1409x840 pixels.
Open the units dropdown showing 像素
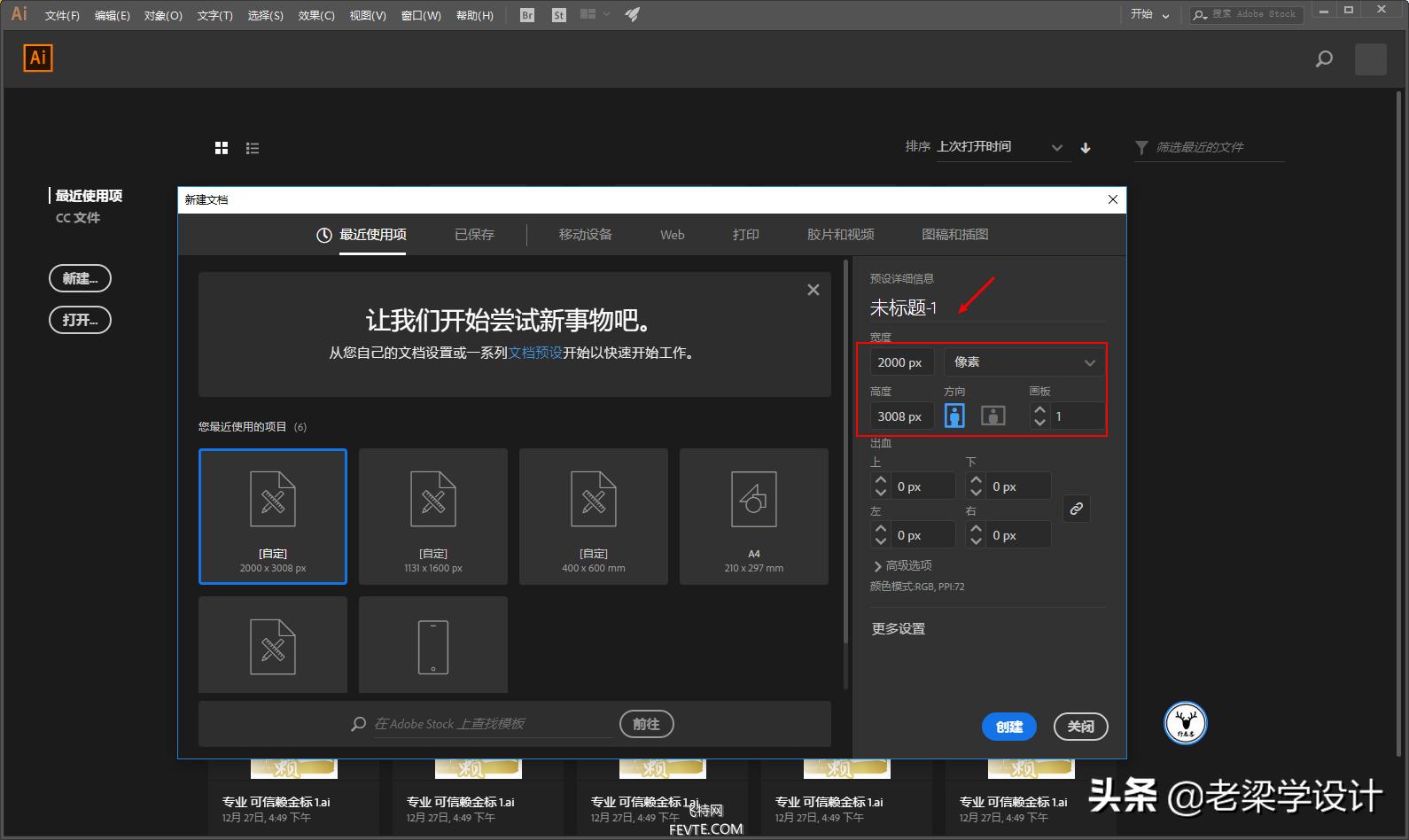point(1024,362)
